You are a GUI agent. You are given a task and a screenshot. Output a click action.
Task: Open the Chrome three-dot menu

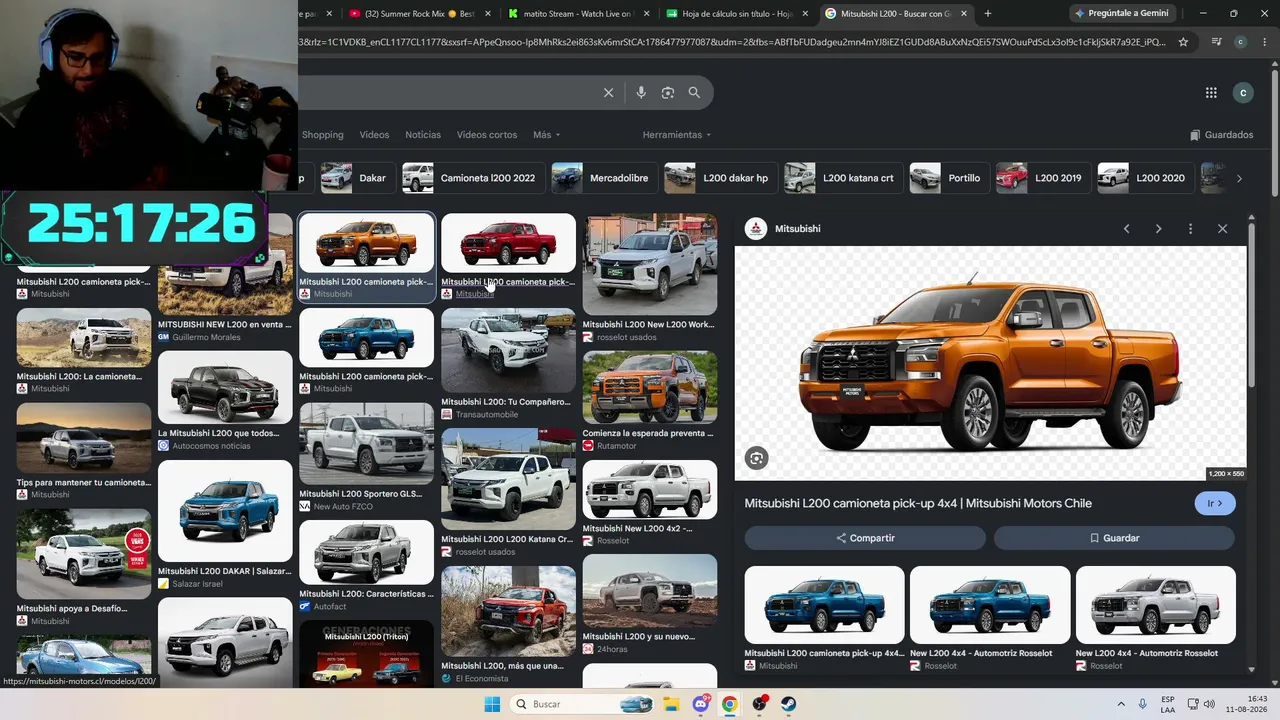point(1264,42)
